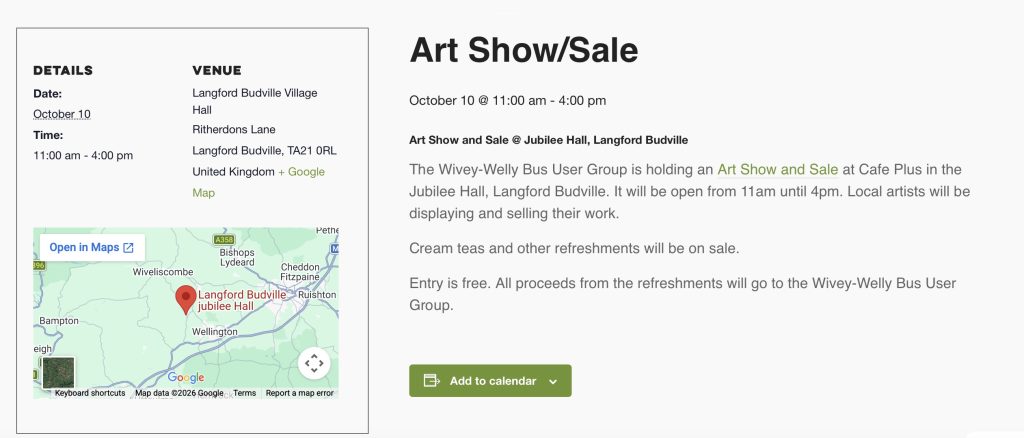The image size is (1024, 438).
Task: Switch to satellite view thumbnail
Action: 58,373
